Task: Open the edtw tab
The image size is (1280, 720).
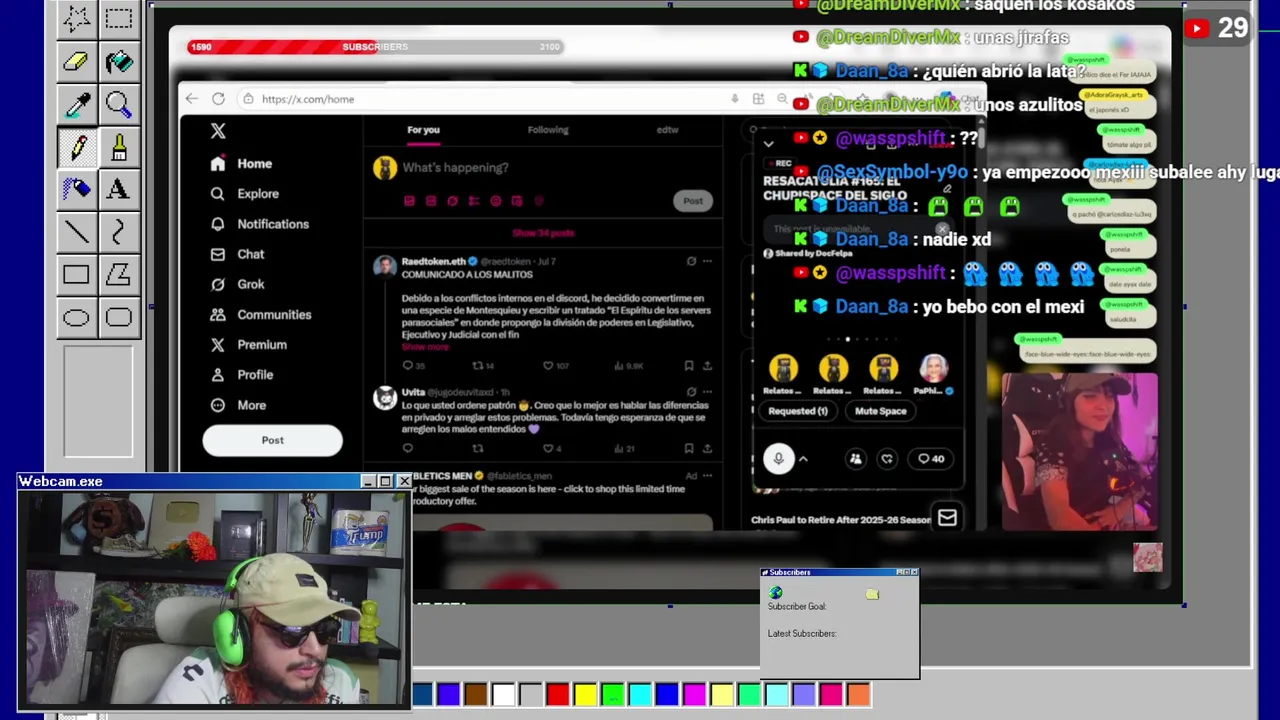Action: pos(667,130)
